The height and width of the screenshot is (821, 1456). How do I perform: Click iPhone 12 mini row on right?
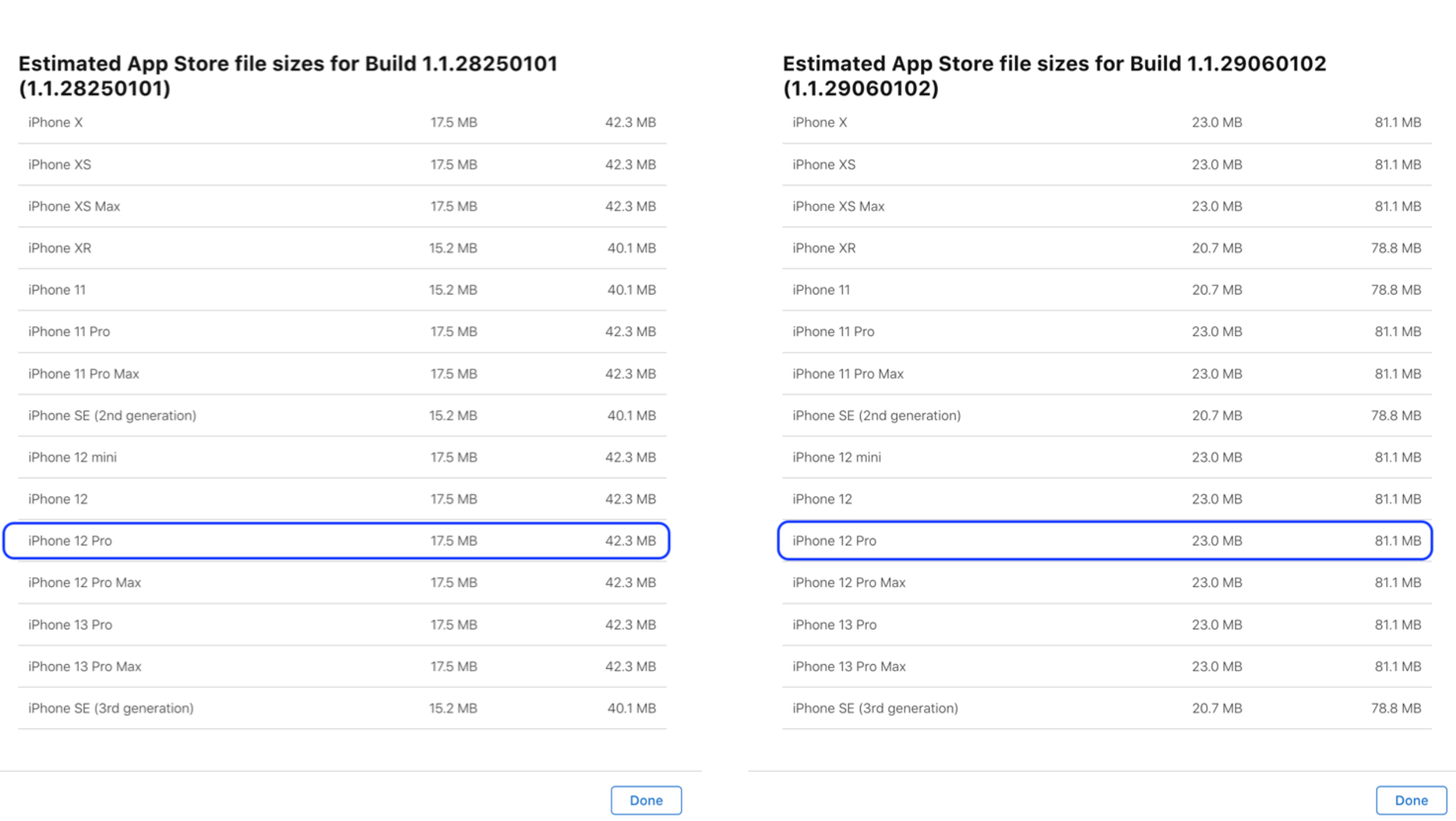pos(1106,457)
